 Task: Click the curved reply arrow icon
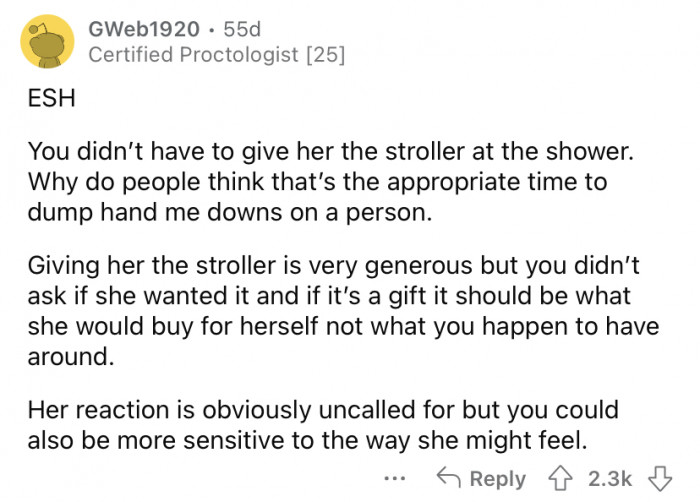point(451,478)
